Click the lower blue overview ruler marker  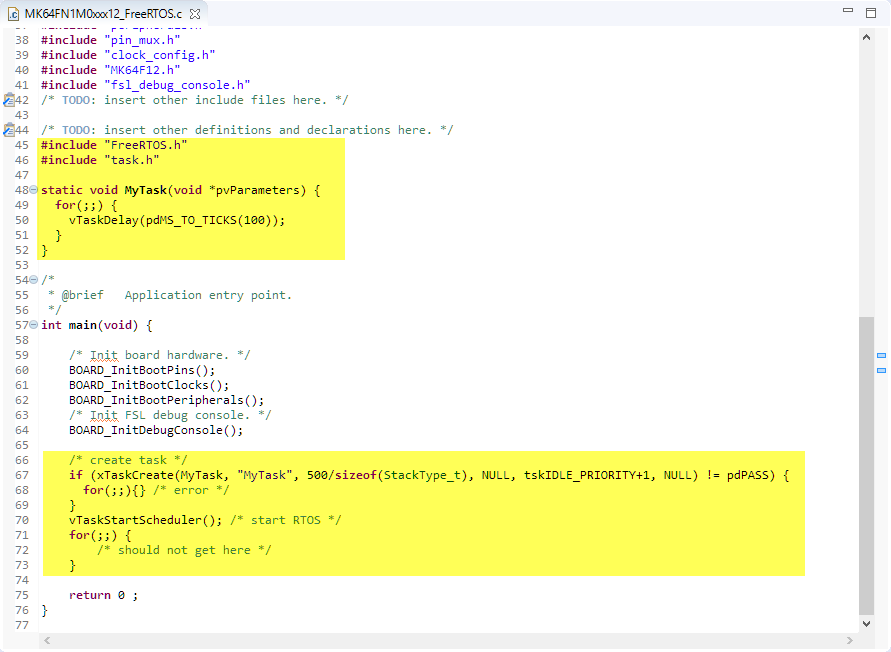(x=881, y=371)
